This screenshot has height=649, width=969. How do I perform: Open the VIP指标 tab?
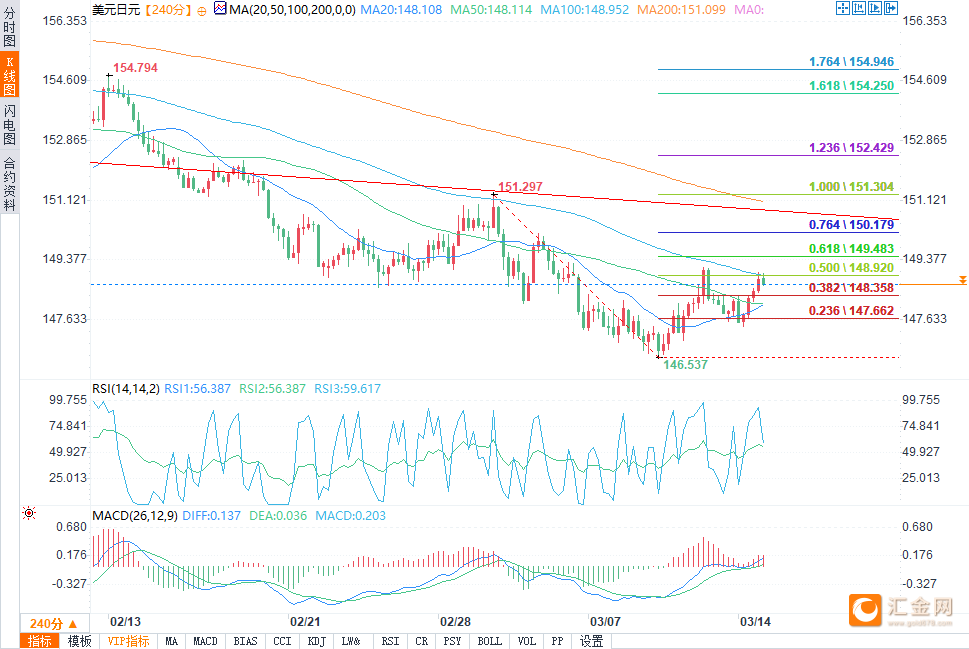pos(129,641)
